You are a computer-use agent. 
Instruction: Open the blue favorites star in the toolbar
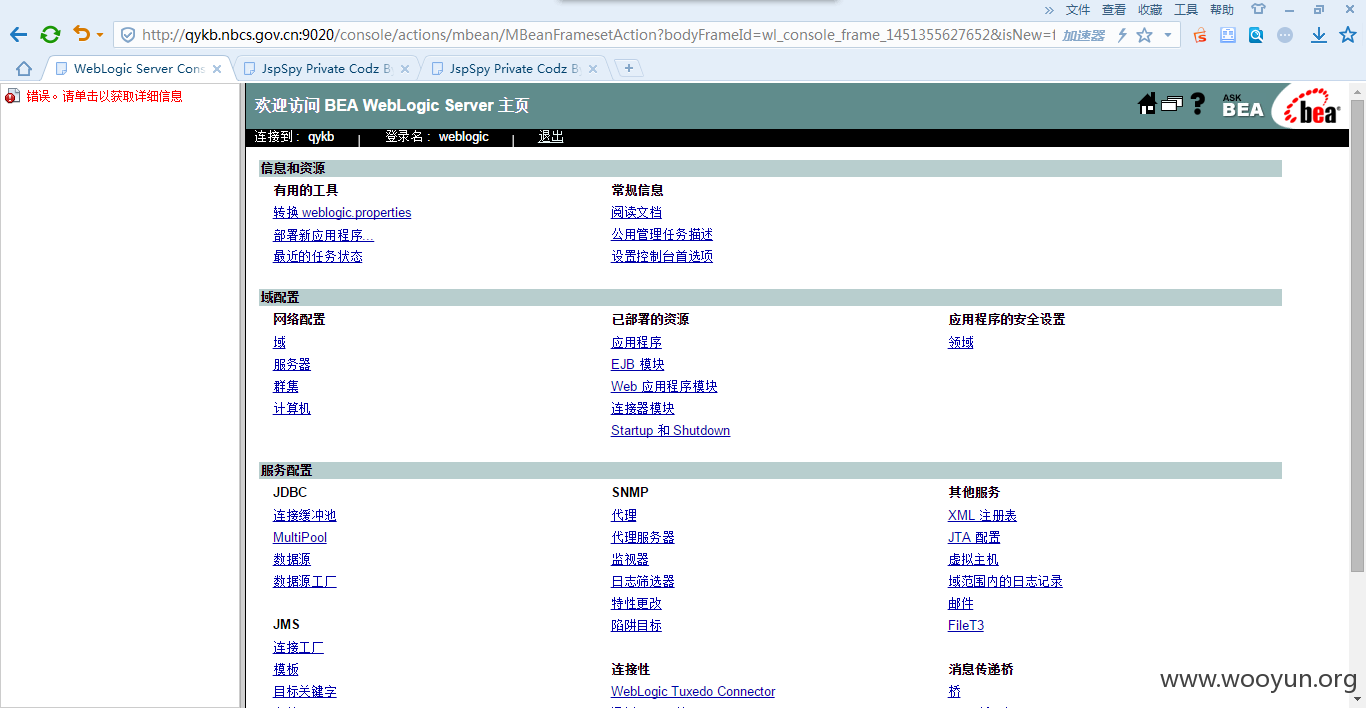pos(1348,35)
